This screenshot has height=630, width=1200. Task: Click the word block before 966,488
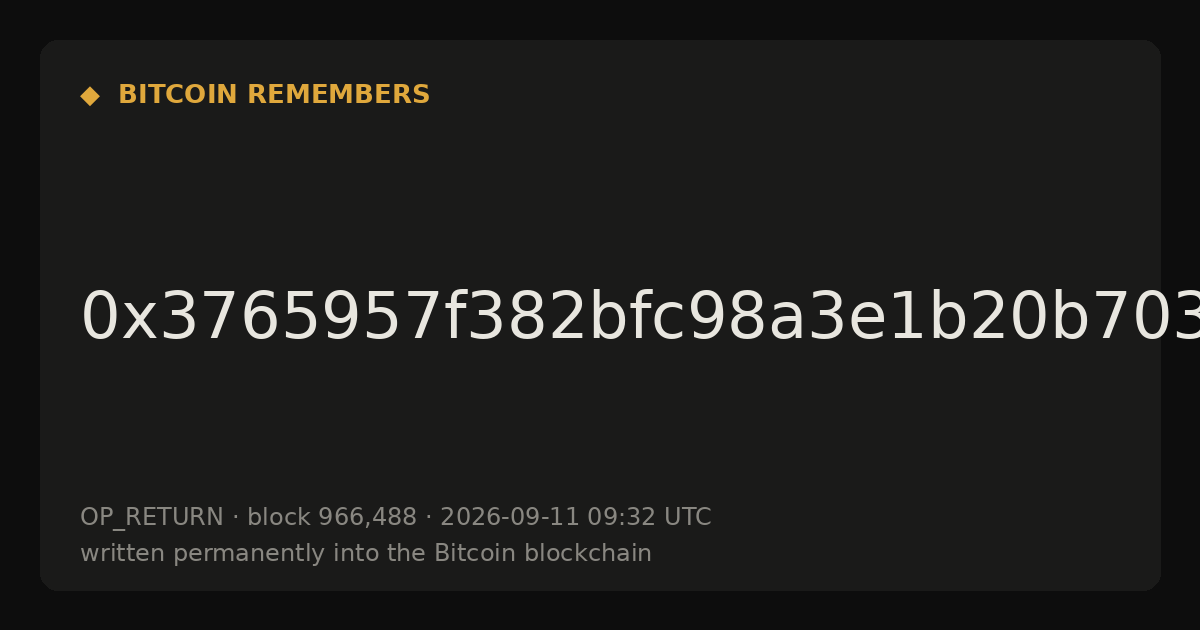(x=279, y=517)
